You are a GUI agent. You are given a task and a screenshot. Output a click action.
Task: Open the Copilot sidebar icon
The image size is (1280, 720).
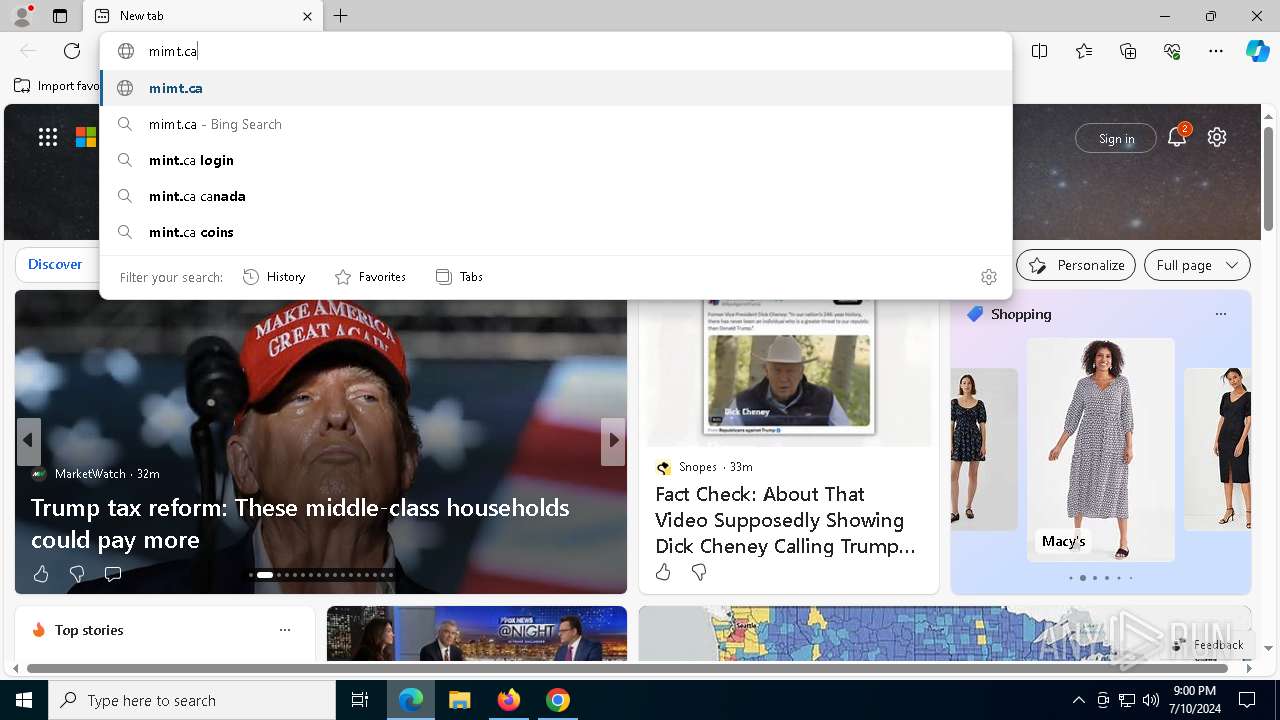coord(1257,51)
